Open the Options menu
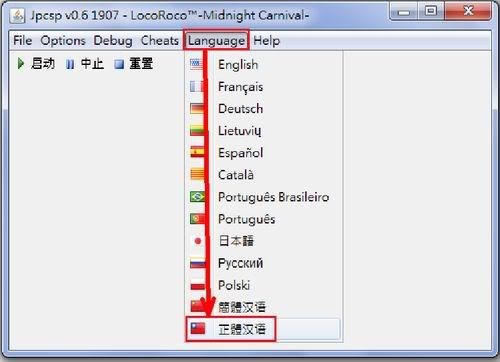The width and height of the screenshot is (500, 362). tap(63, 41)
